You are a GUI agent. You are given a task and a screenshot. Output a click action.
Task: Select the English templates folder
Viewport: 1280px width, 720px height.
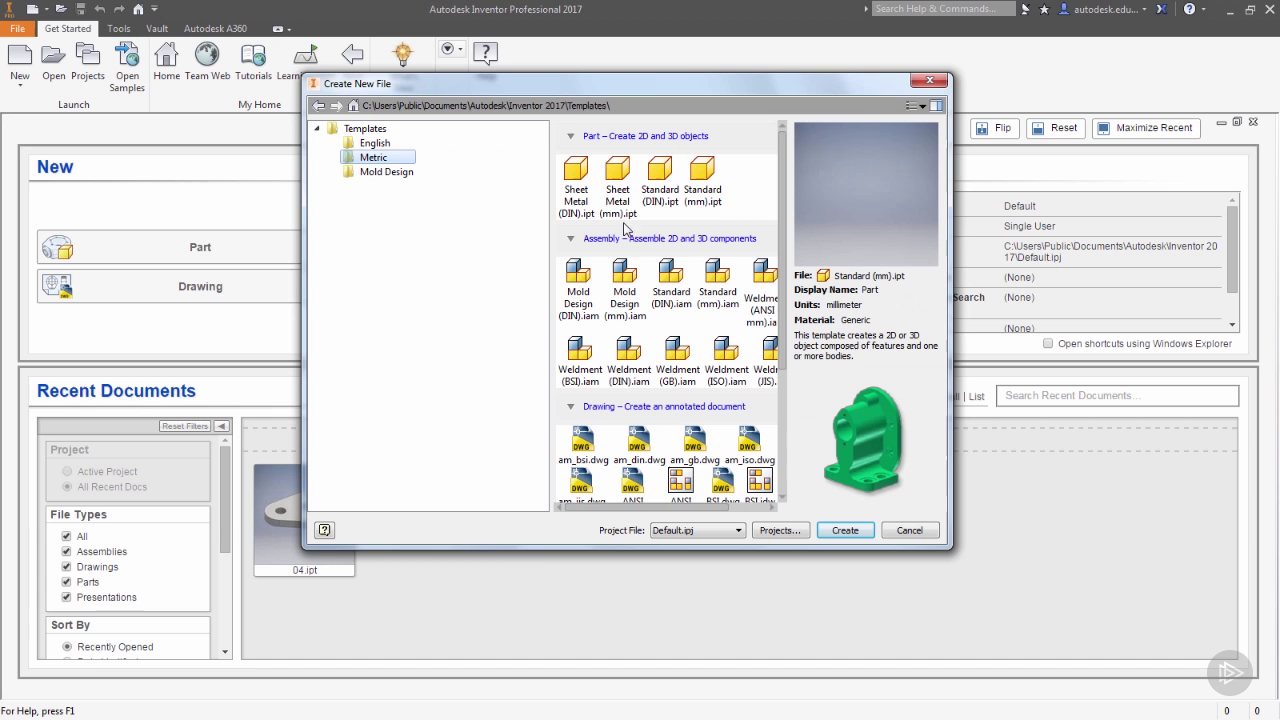(x=375, y=143)
